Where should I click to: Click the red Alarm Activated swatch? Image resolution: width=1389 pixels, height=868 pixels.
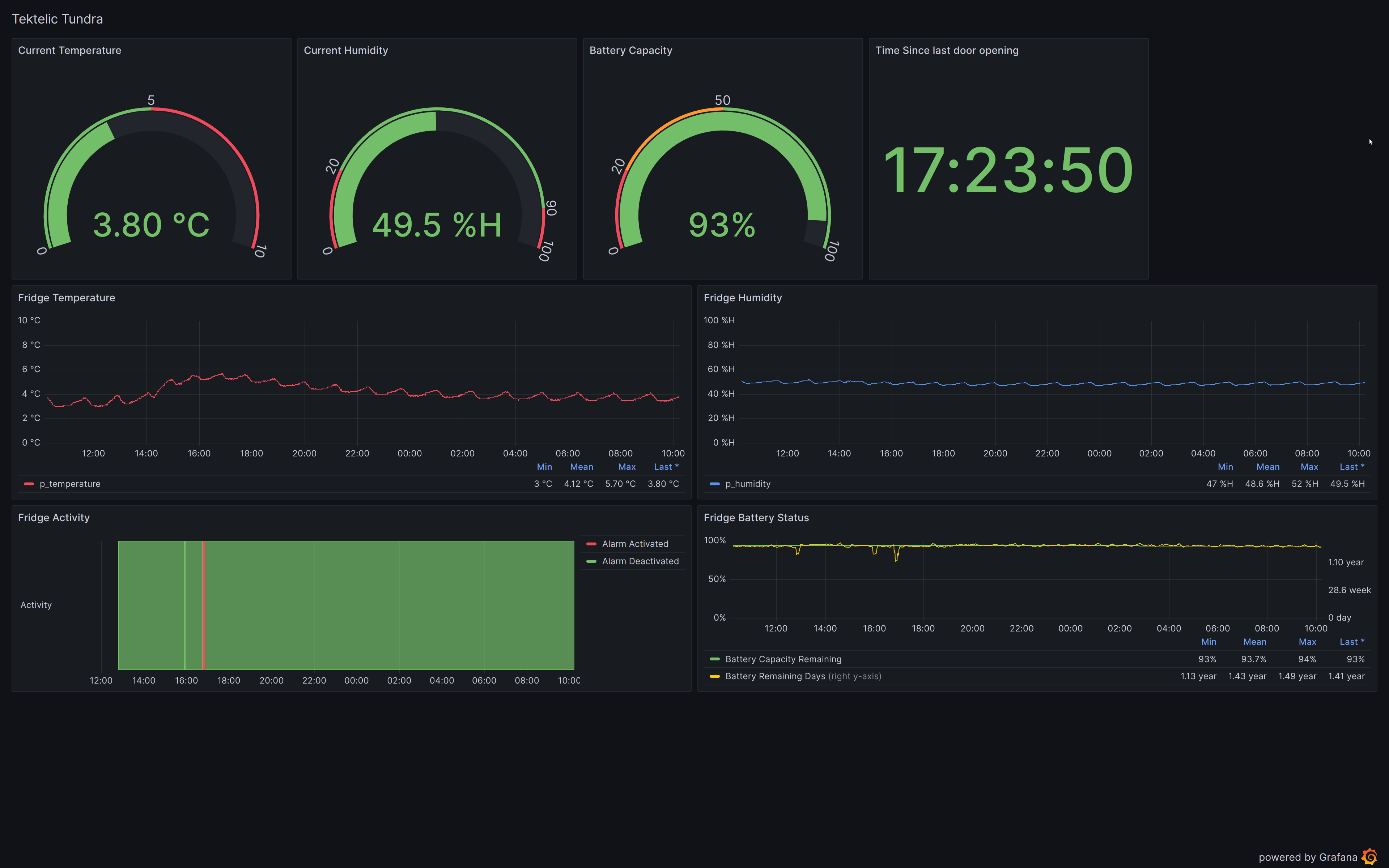tap(591, 544)
